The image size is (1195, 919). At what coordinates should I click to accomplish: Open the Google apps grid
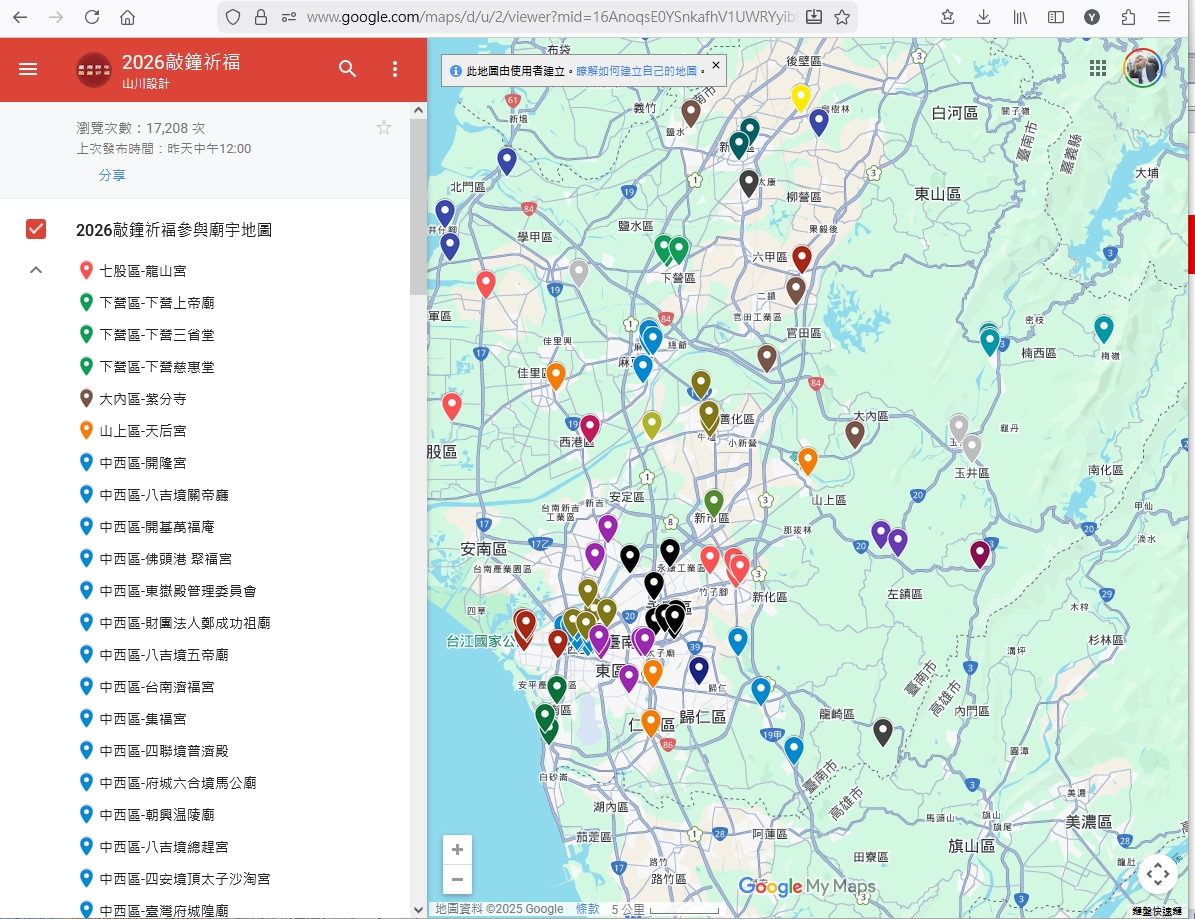[1098, 68]
